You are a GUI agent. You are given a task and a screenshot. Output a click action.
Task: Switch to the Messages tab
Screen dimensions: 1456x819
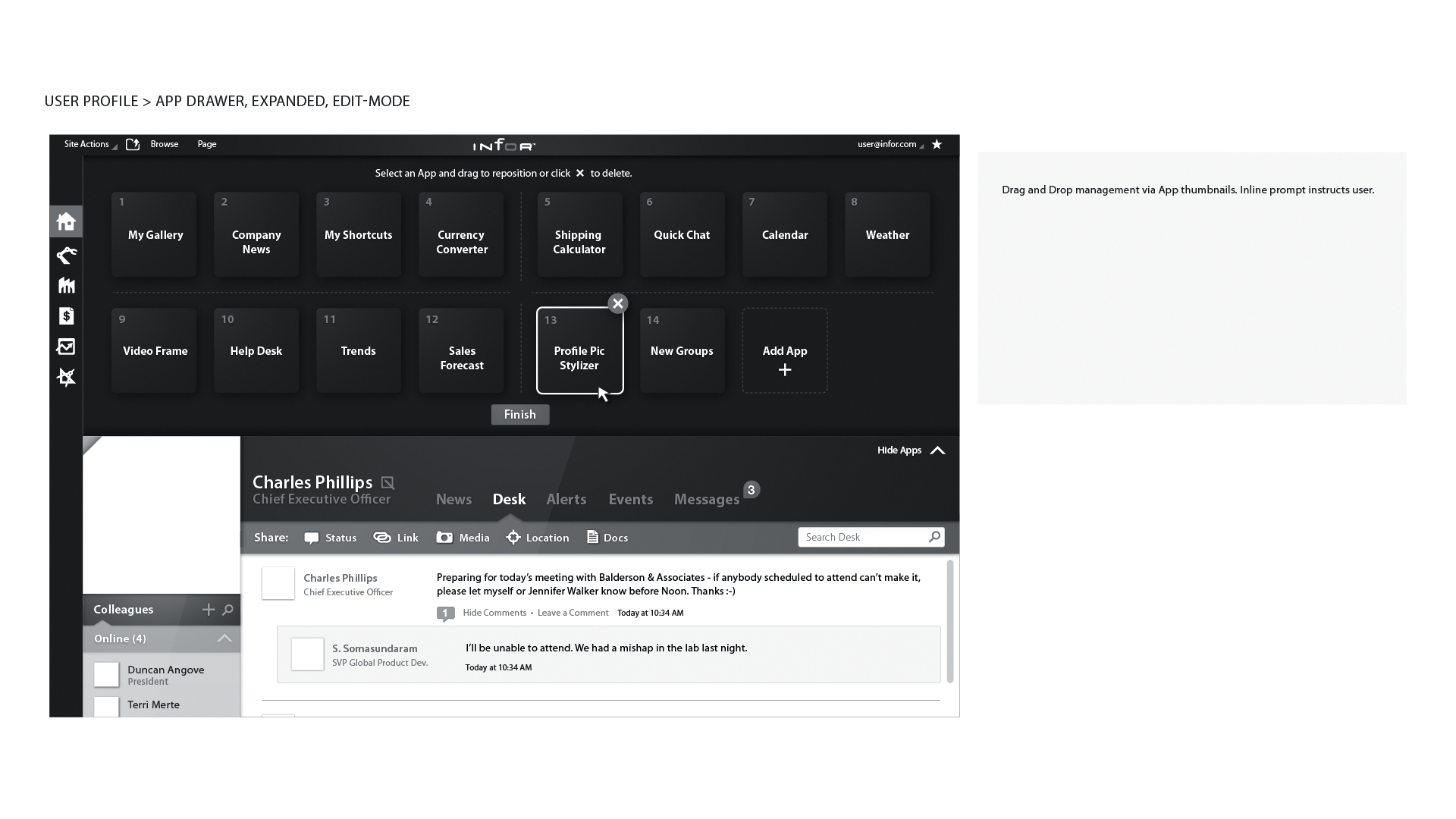706,499
